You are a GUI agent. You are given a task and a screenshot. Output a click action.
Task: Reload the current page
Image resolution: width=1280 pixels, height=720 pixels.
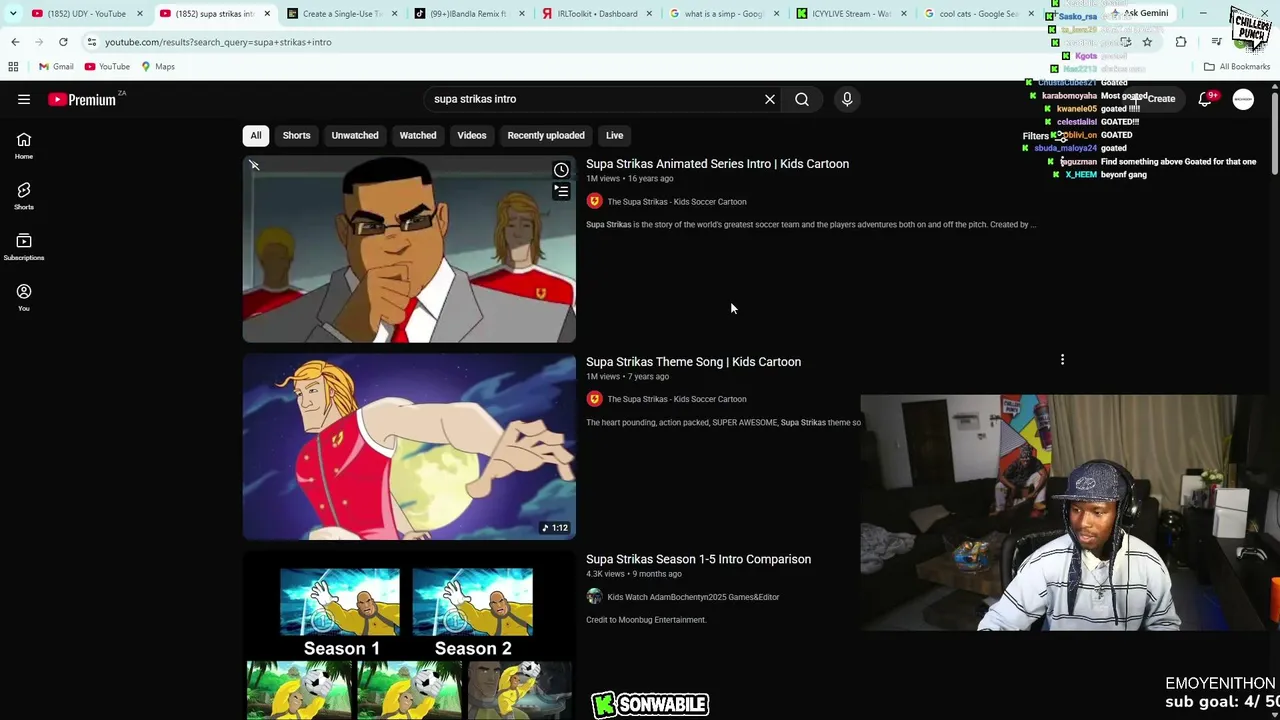[63, 42]
